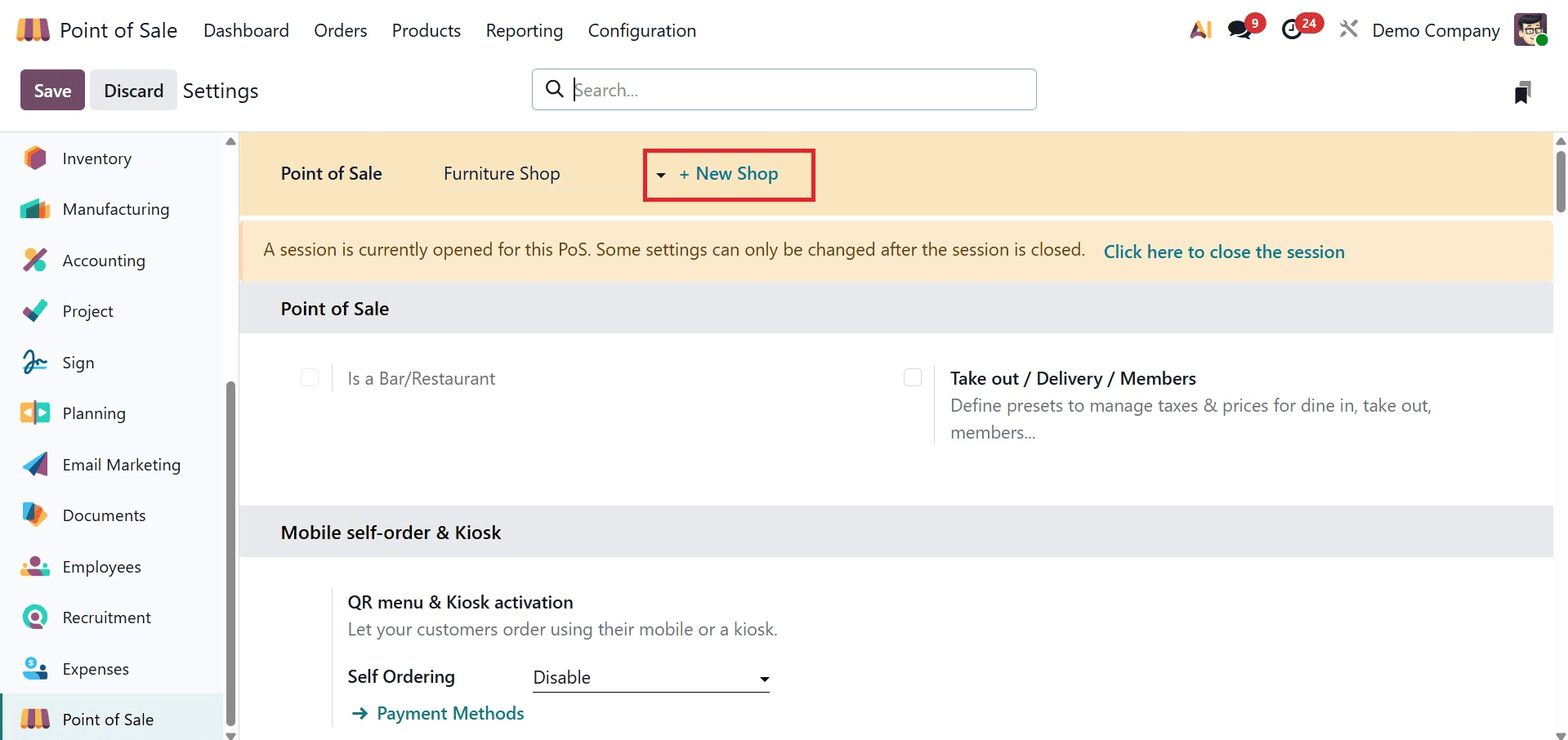The height and width of the screenshot is (740, 1568).
Task: Check the Take out / Delivery / Members option
Action: 913,377
